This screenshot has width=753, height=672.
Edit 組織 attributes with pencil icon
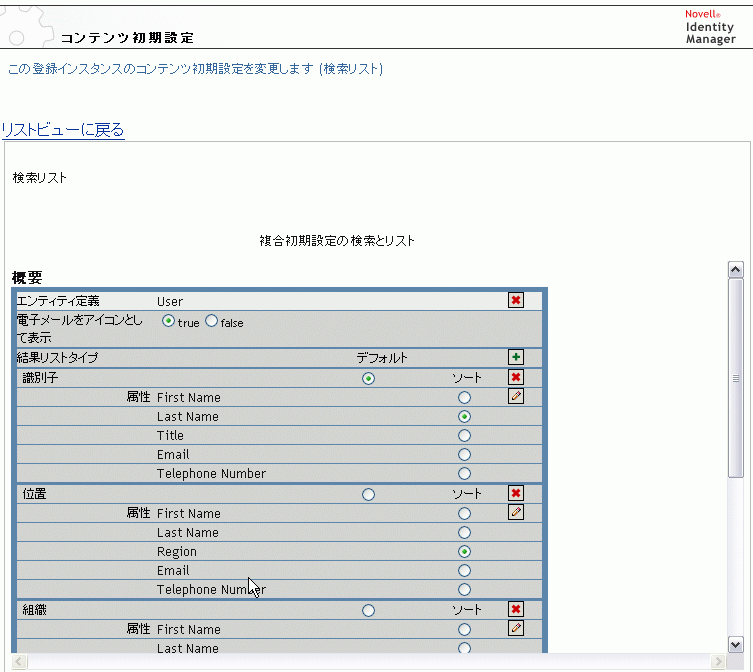click(x=516, y=628)
